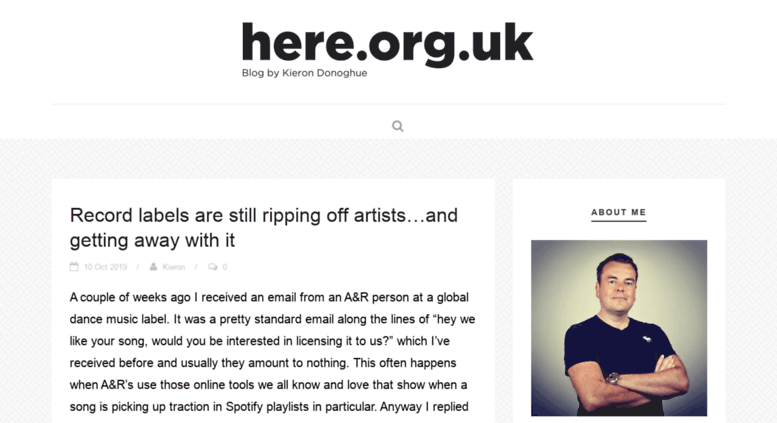Open the author Kieron link

click(x=173, y=267)
